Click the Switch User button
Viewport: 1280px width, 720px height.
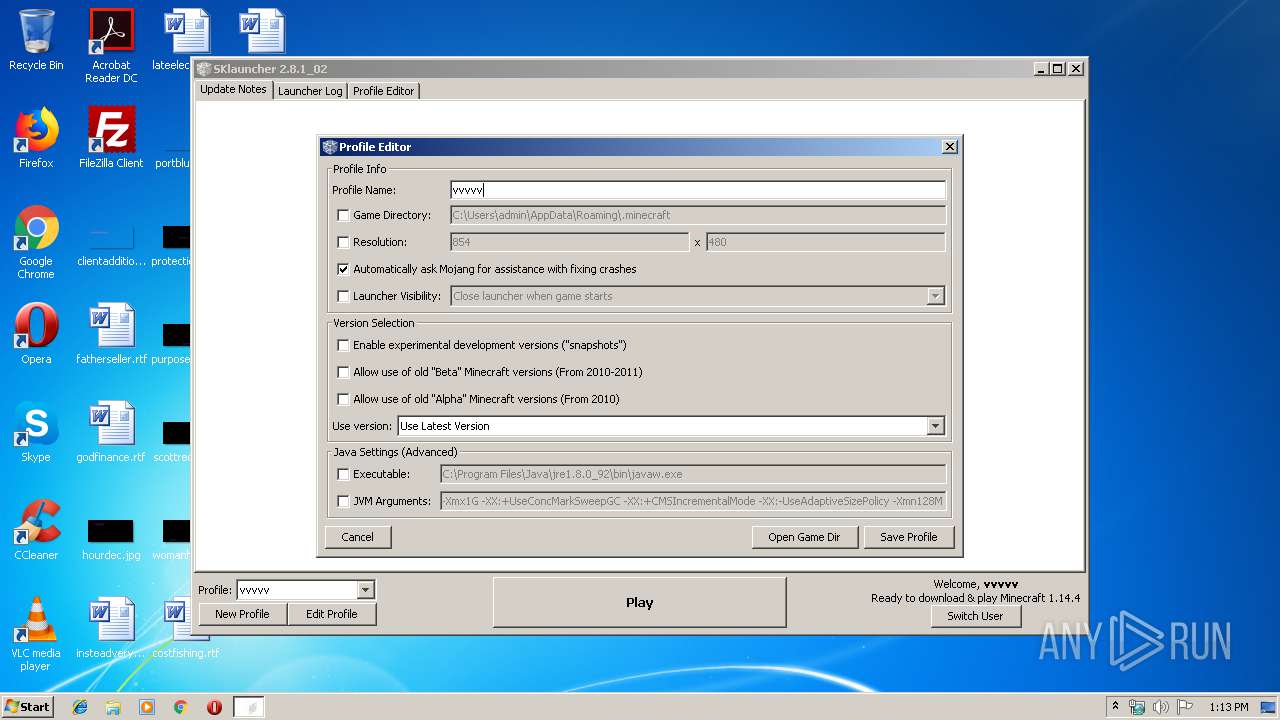pos(975,616)
